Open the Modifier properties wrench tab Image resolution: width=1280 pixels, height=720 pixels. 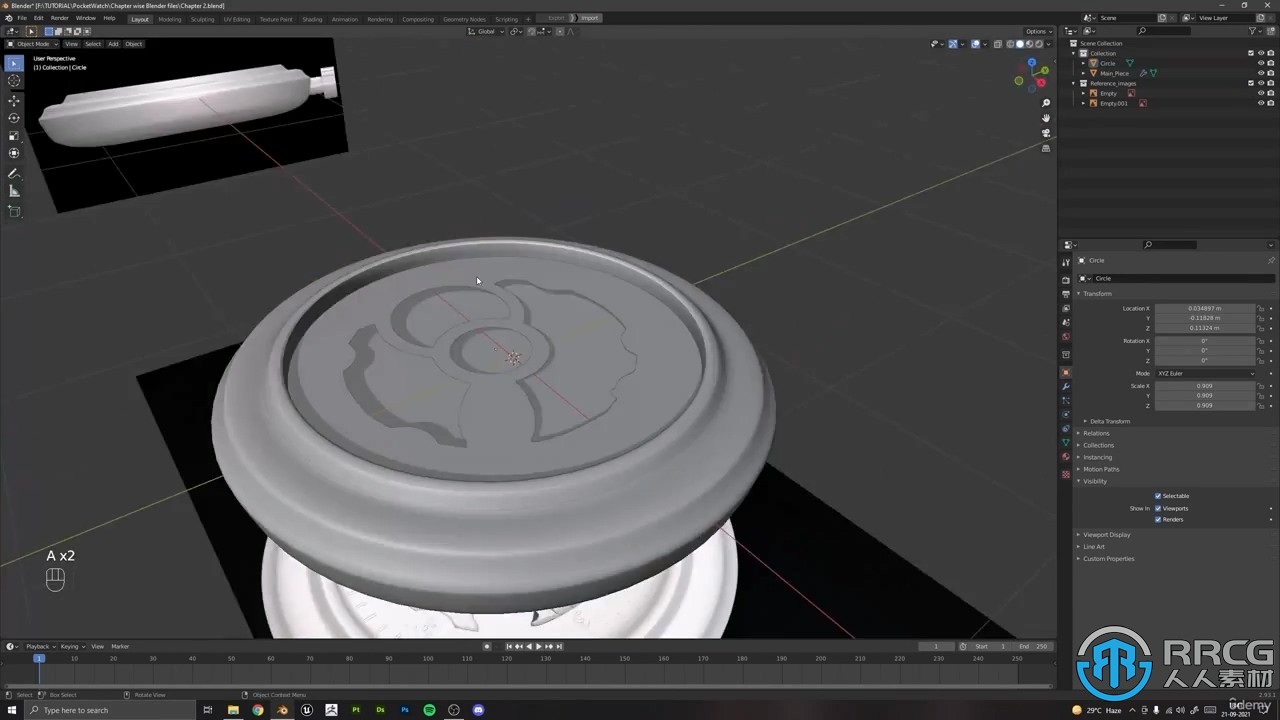pyautogui.click(x=1066, y=387)
